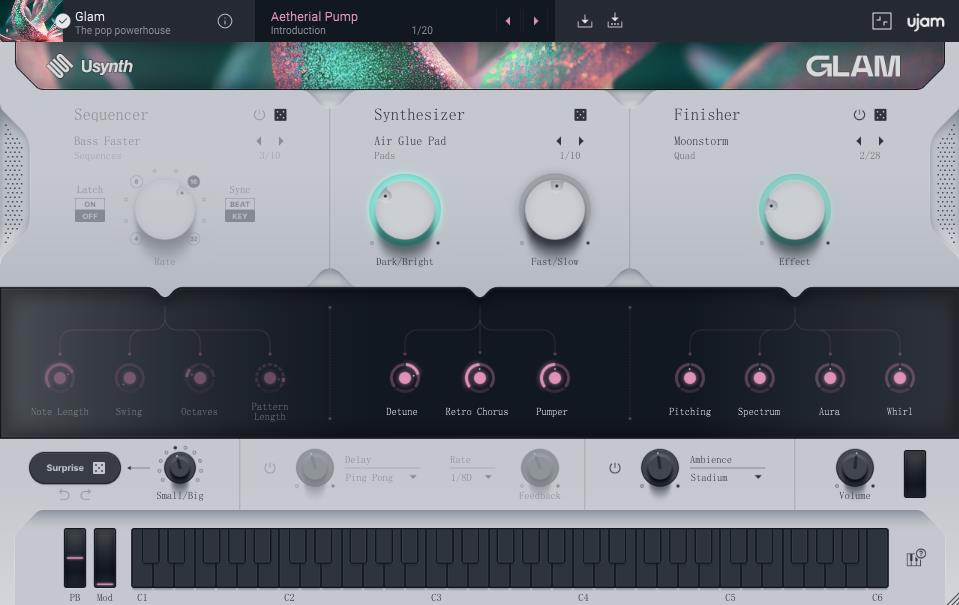This screenshot has height=605, width=959.
Task: Select next synth preset for Air Glue Pad
Action: pyautogui.click(x=581, y=141)
